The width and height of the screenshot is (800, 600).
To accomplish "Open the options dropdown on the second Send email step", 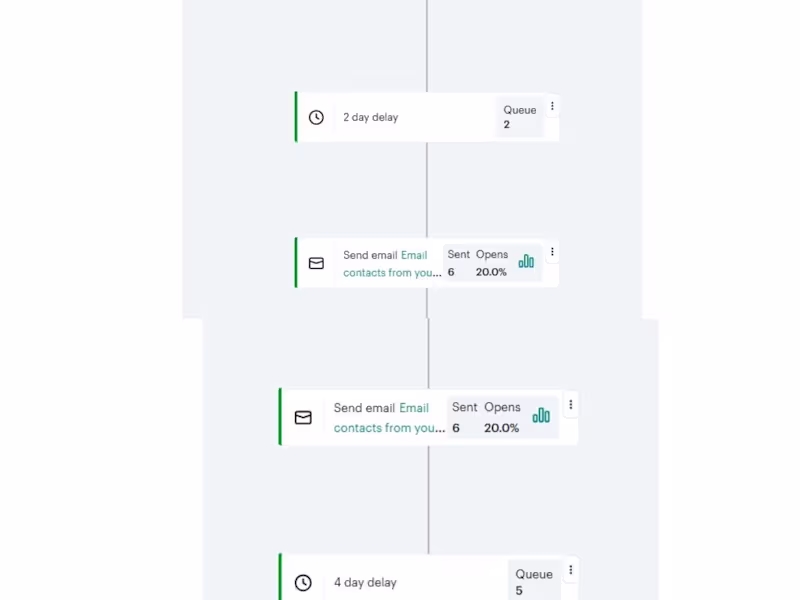I will [x=570, y=405].
